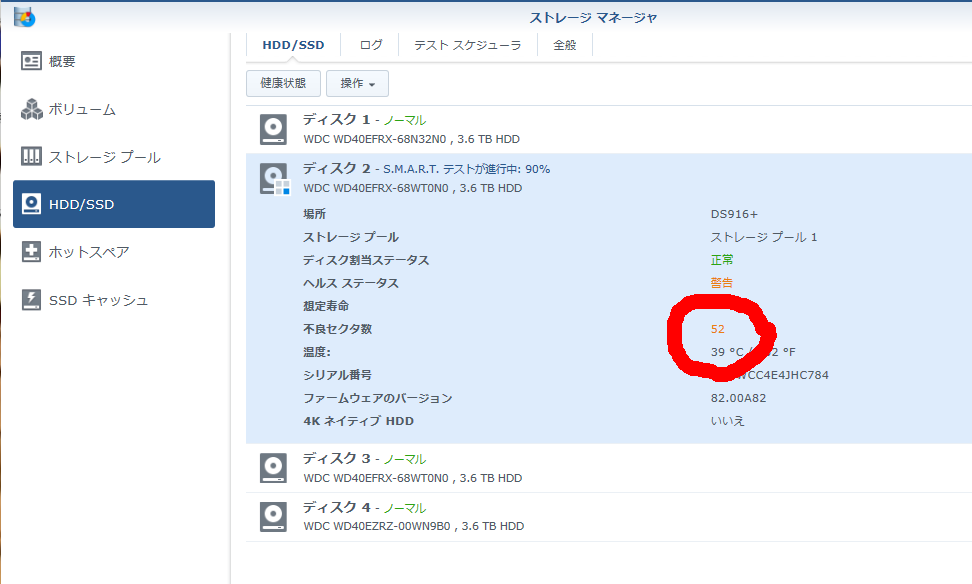The image size is (972, 584).
Task: Click the 不良セクタ数 label
Action: tap(338, 329)
